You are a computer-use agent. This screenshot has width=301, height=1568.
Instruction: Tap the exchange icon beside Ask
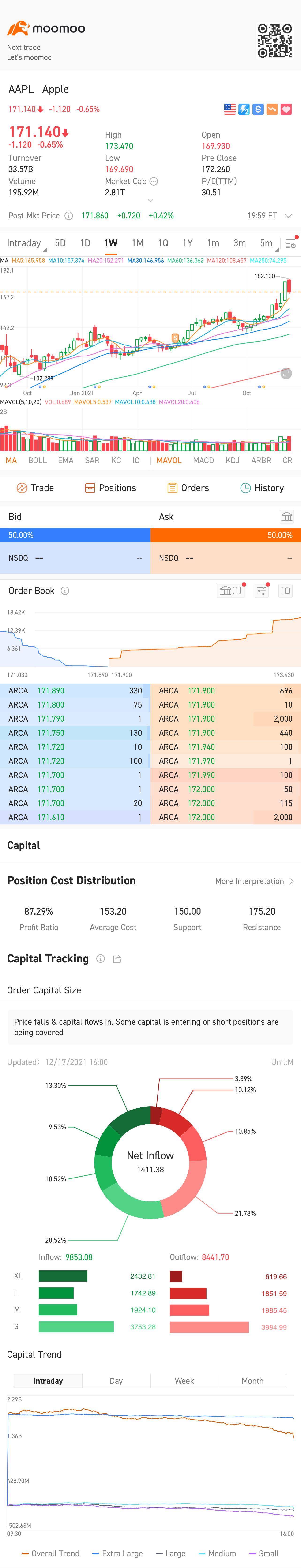tap(287, 517)
